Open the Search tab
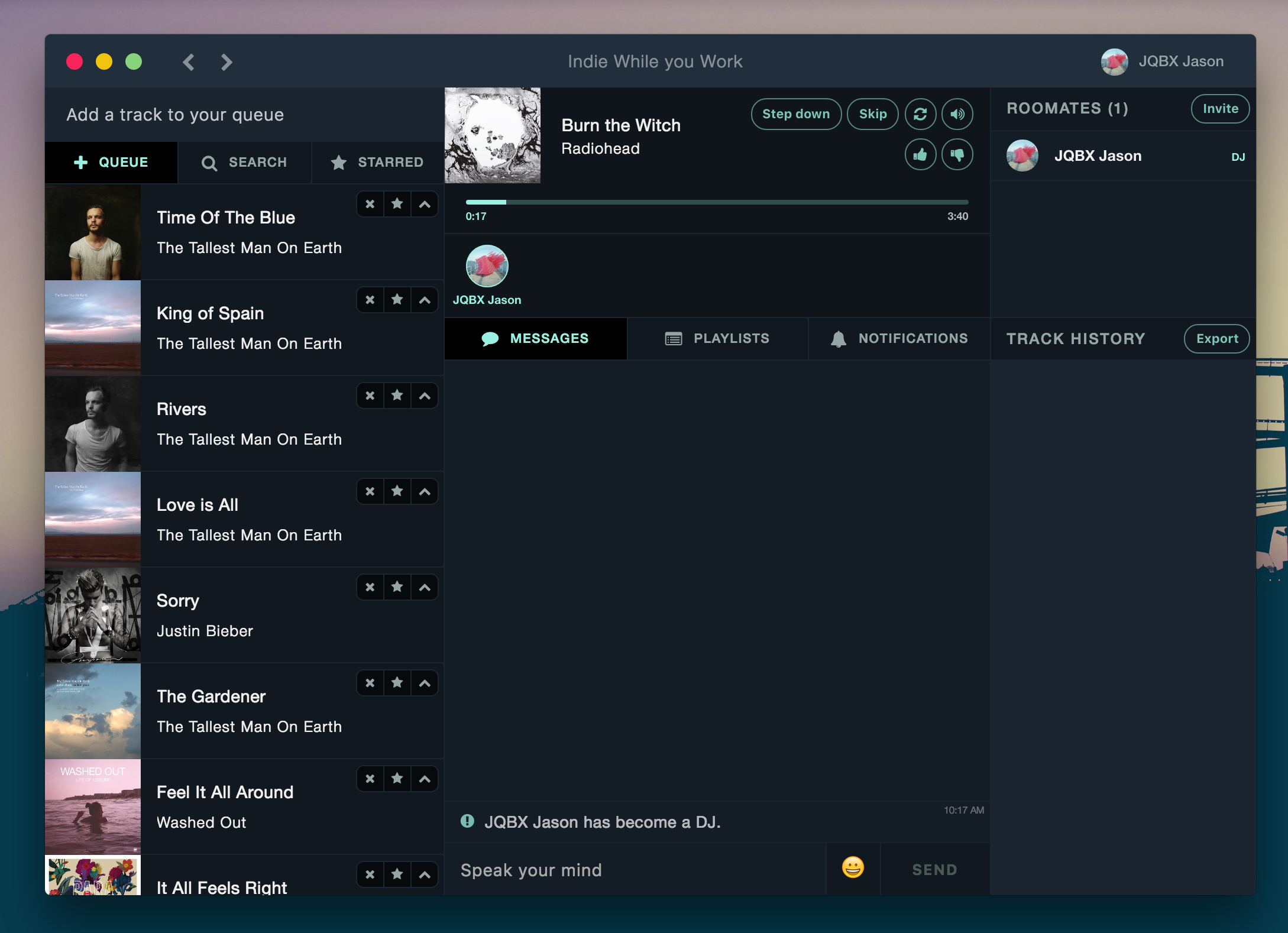The height and width of the screenshot is (933, 1288). click(244, 163)
